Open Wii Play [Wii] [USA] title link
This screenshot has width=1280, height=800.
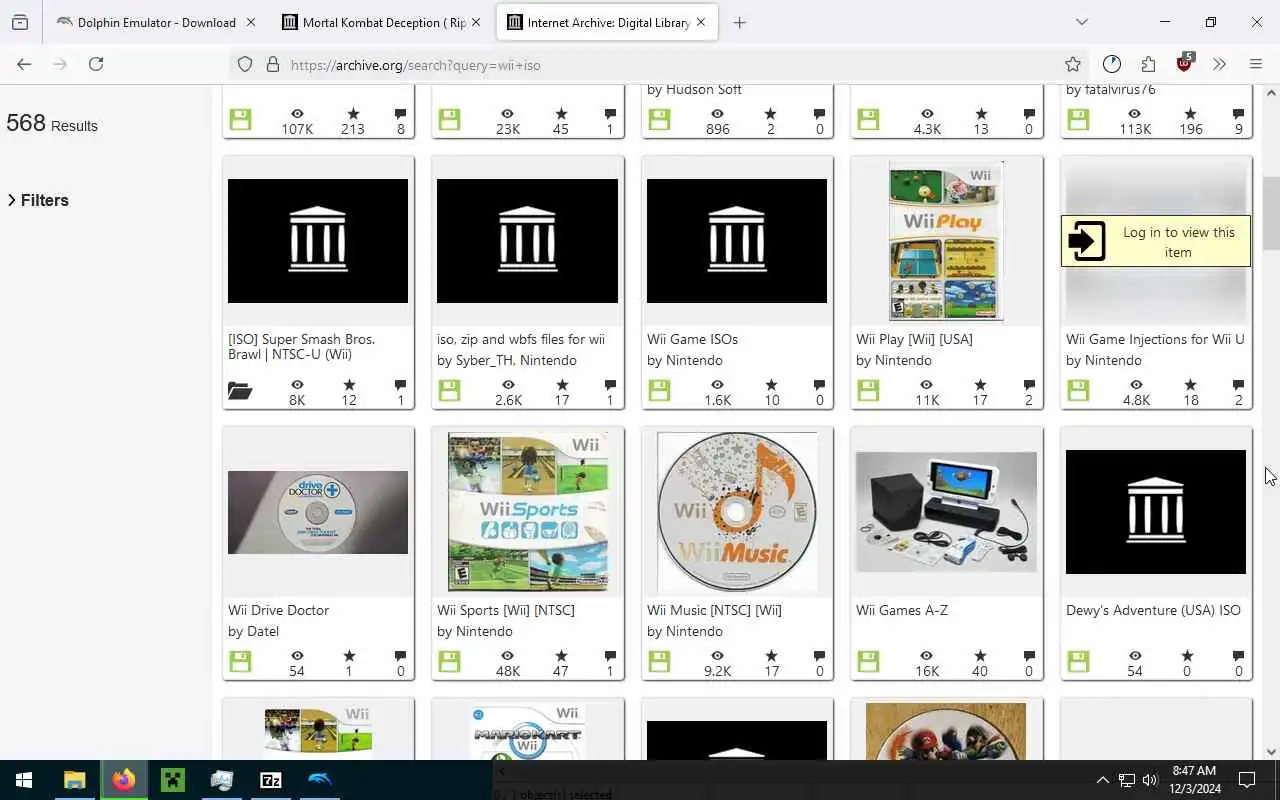coord(914,339)
